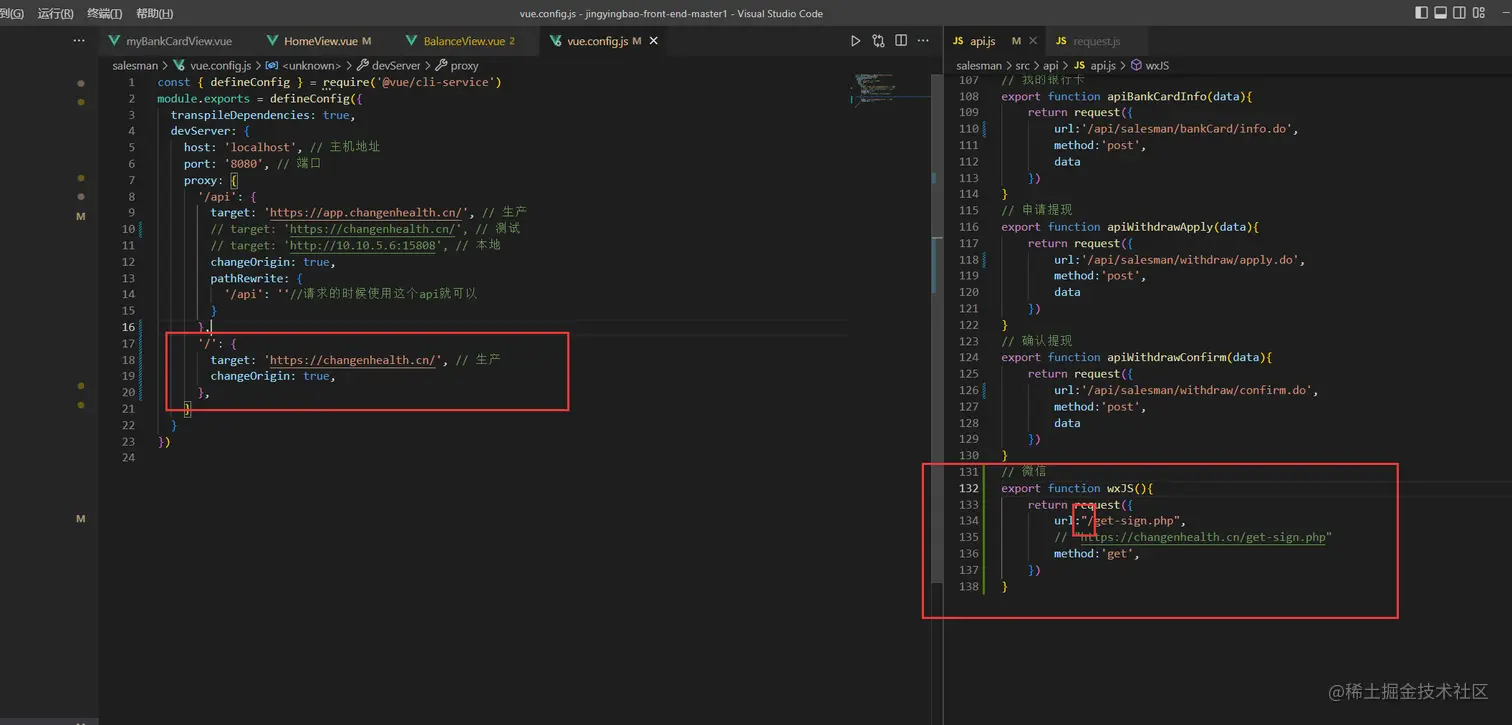
Task: Click 'localhost' host value on line 5
Action: click(x=263, y=147)
